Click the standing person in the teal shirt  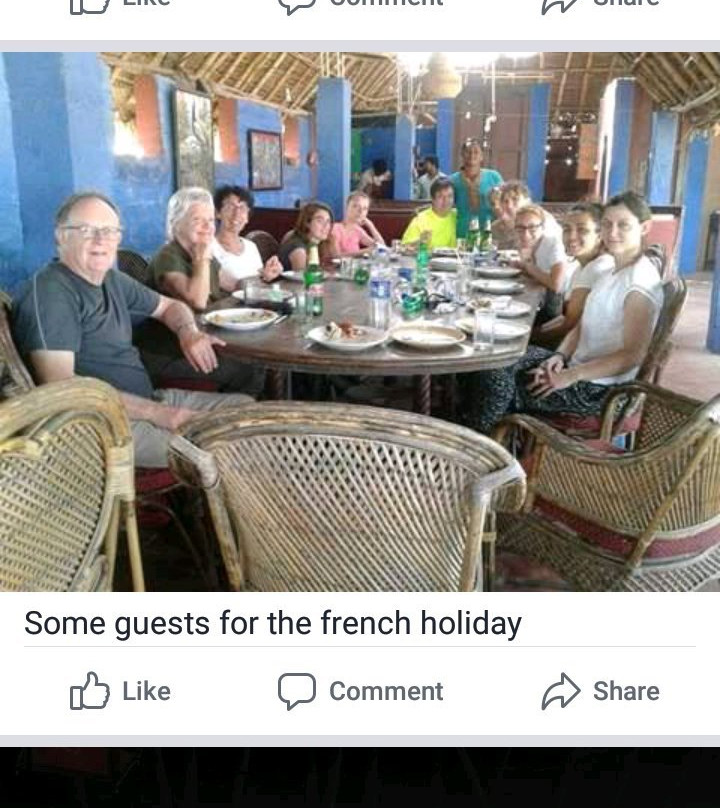(475, 186)
